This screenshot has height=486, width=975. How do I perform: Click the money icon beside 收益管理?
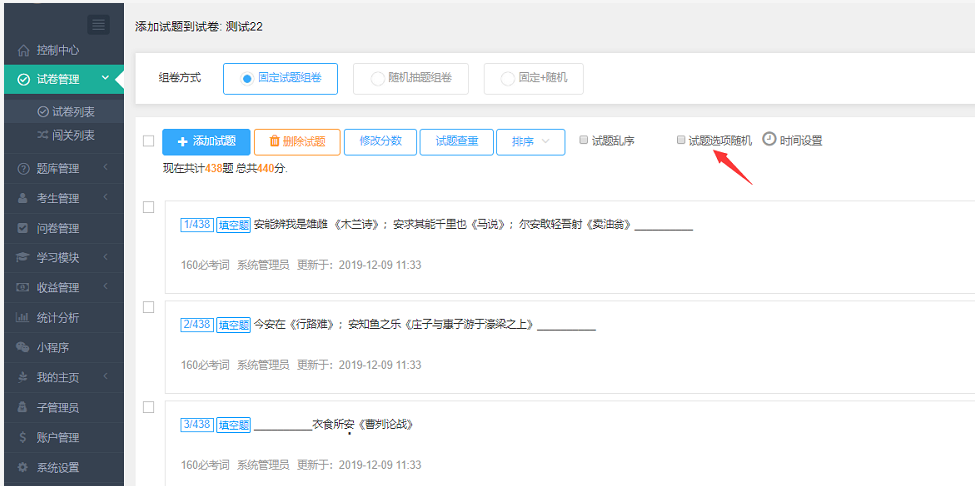click(23, 288)
